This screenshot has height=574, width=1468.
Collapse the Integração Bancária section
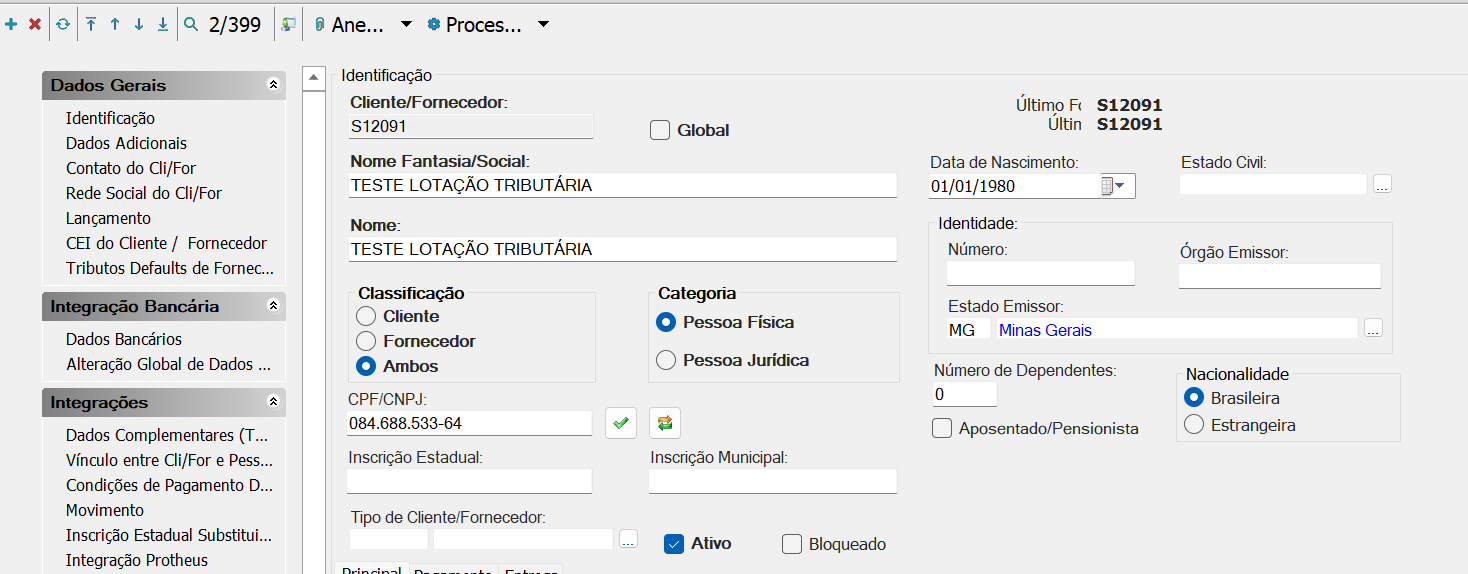(273, 306)
